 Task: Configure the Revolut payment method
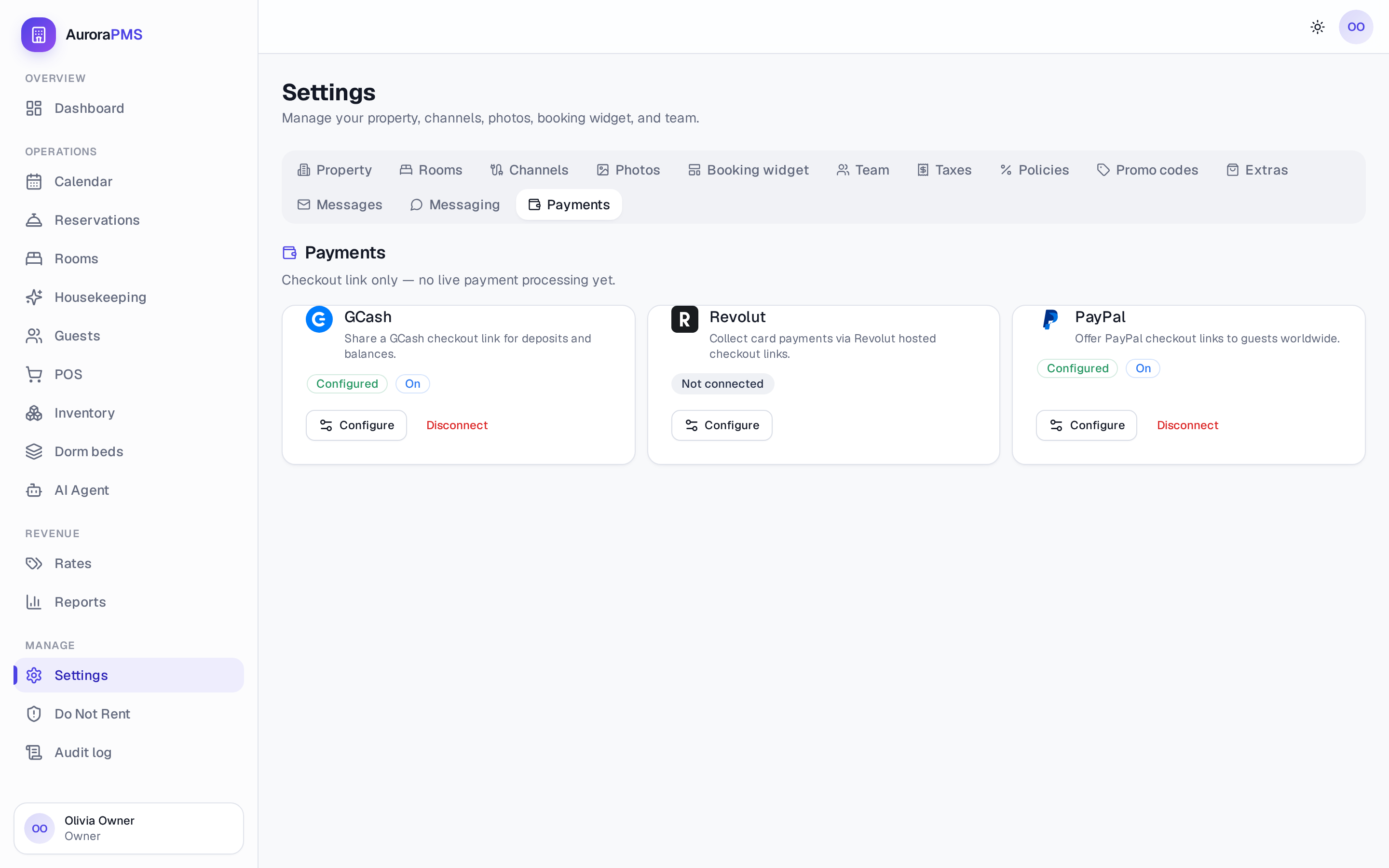[722, 425]
